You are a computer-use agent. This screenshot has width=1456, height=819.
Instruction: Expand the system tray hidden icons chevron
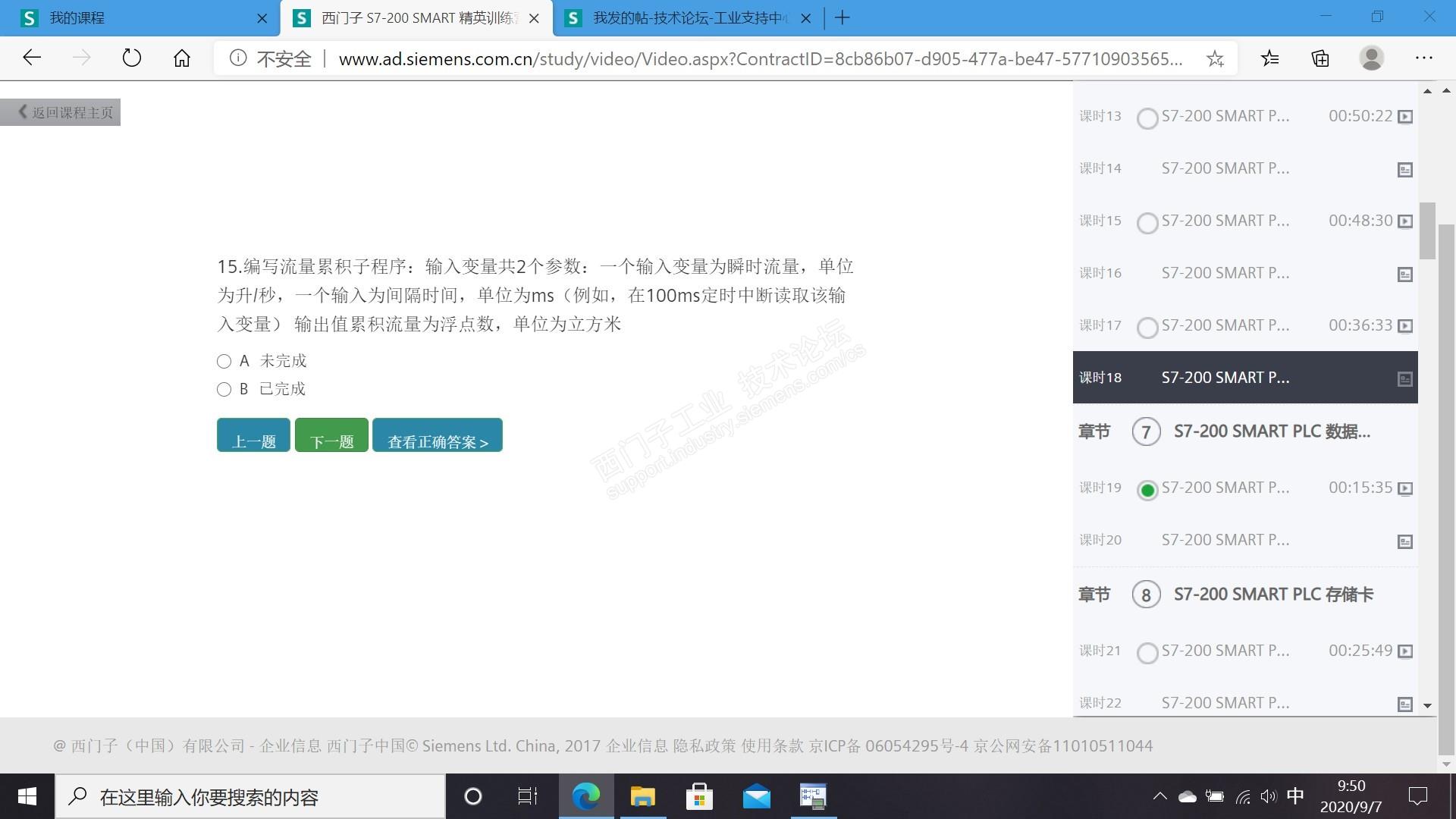click(1159, 796)
